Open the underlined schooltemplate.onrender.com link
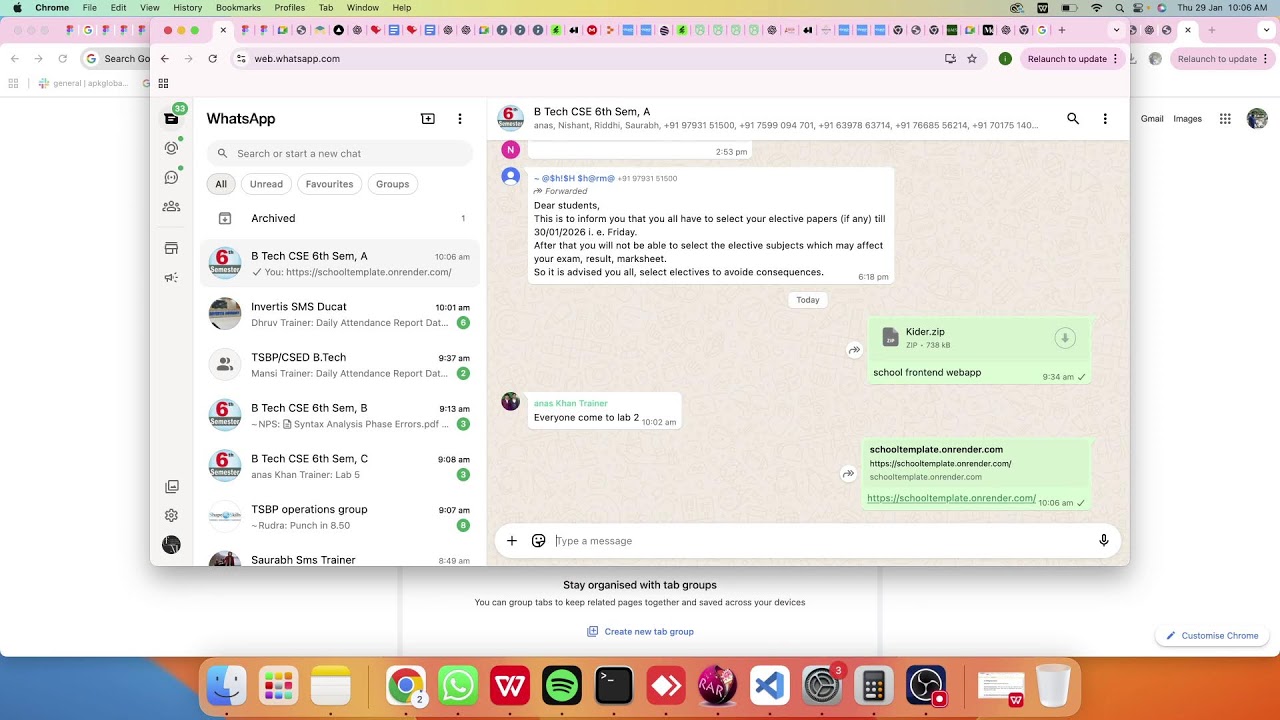 [951, 498]
